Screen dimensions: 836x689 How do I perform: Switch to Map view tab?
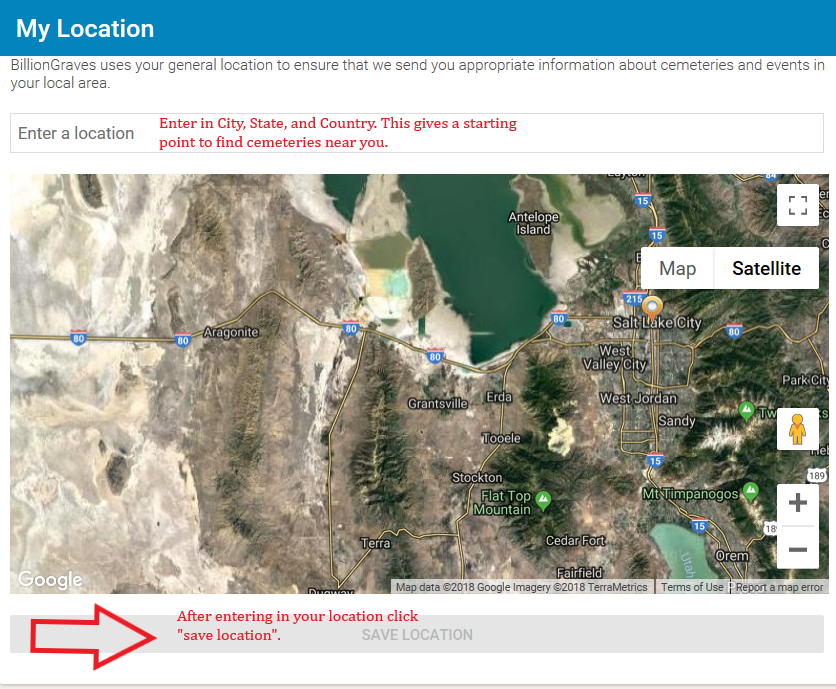677,268
